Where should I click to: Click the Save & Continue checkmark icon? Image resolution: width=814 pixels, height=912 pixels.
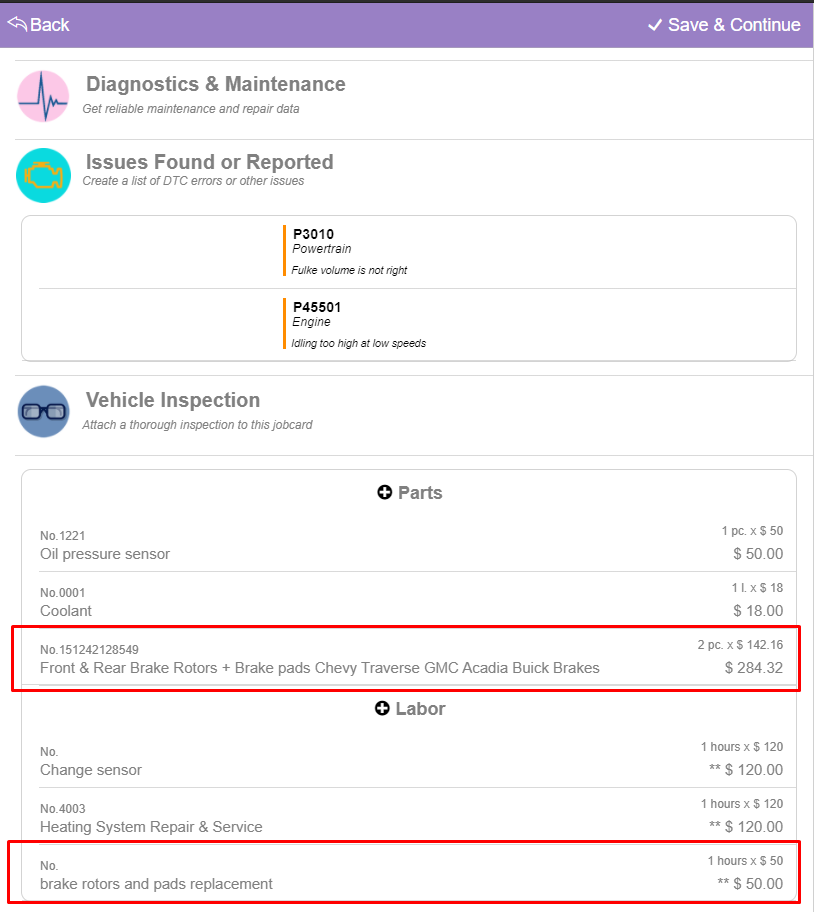click(x=655, y=25)
